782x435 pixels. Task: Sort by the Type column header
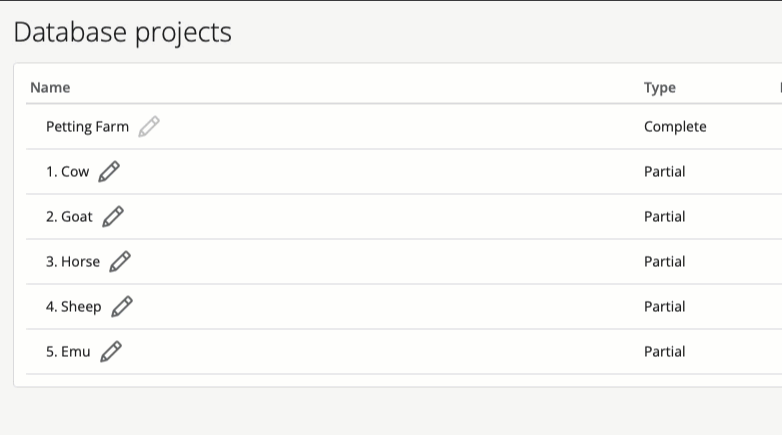click(659, 88)
